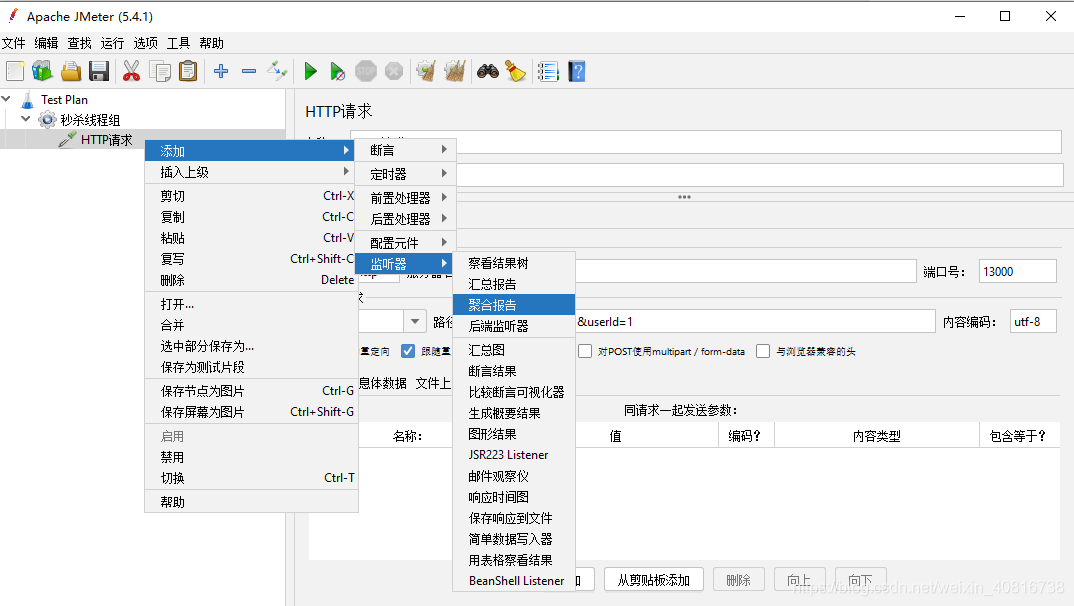Click the Toggle enabled state icon

pyautogui.click(x=277, y=71)
